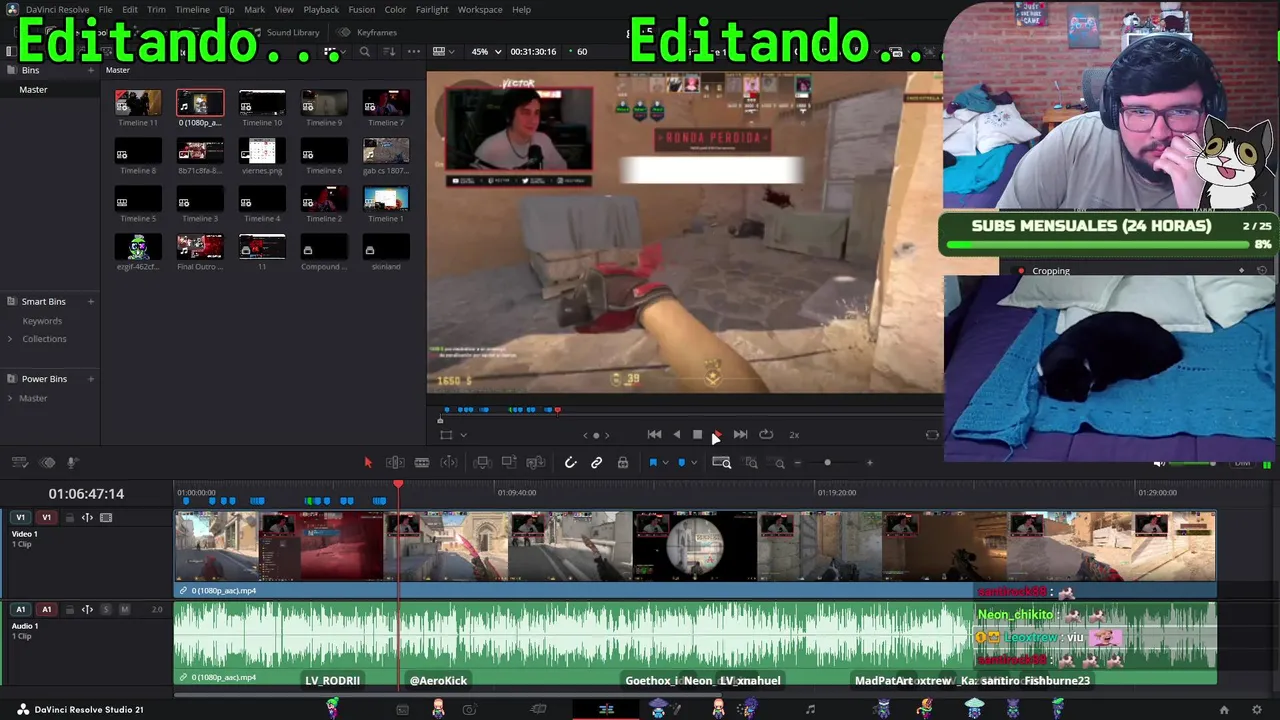Open Timeline View Options icon

(19, 462)
